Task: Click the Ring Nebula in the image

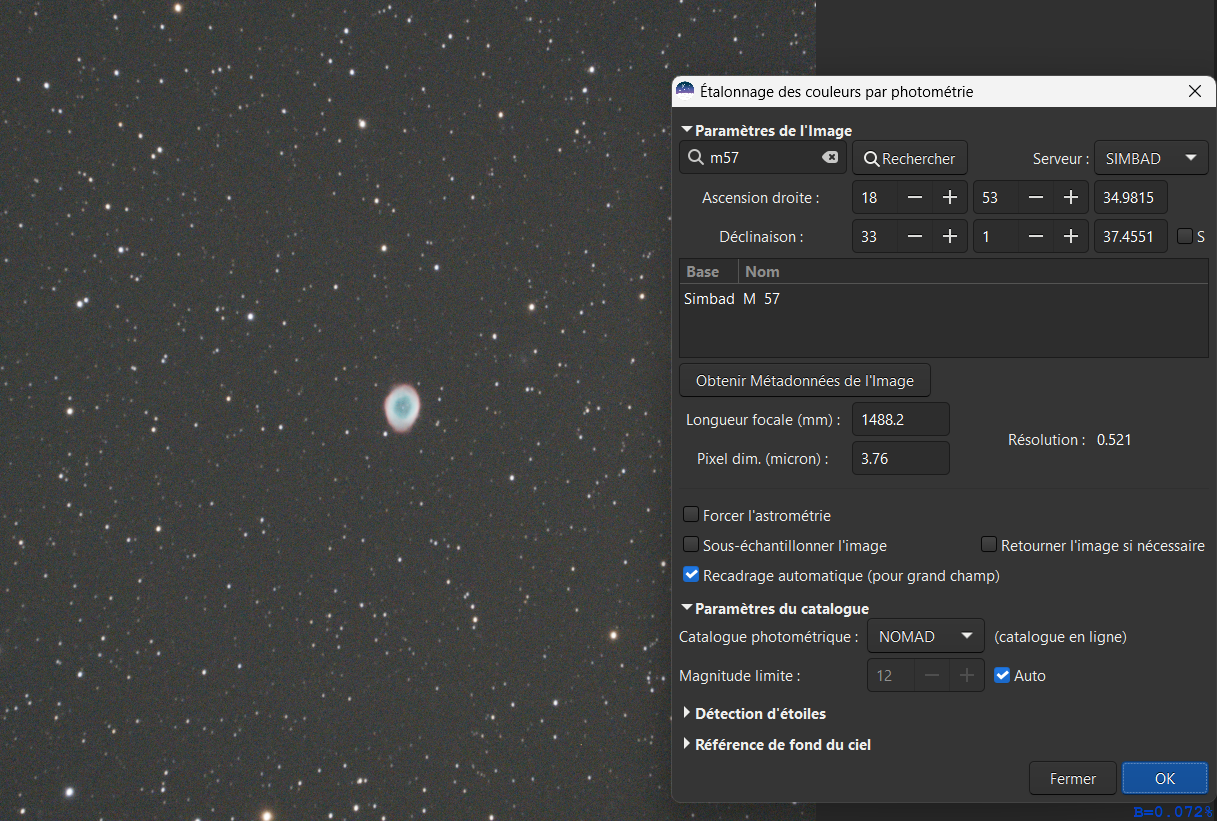Action: tap(402, 407)
